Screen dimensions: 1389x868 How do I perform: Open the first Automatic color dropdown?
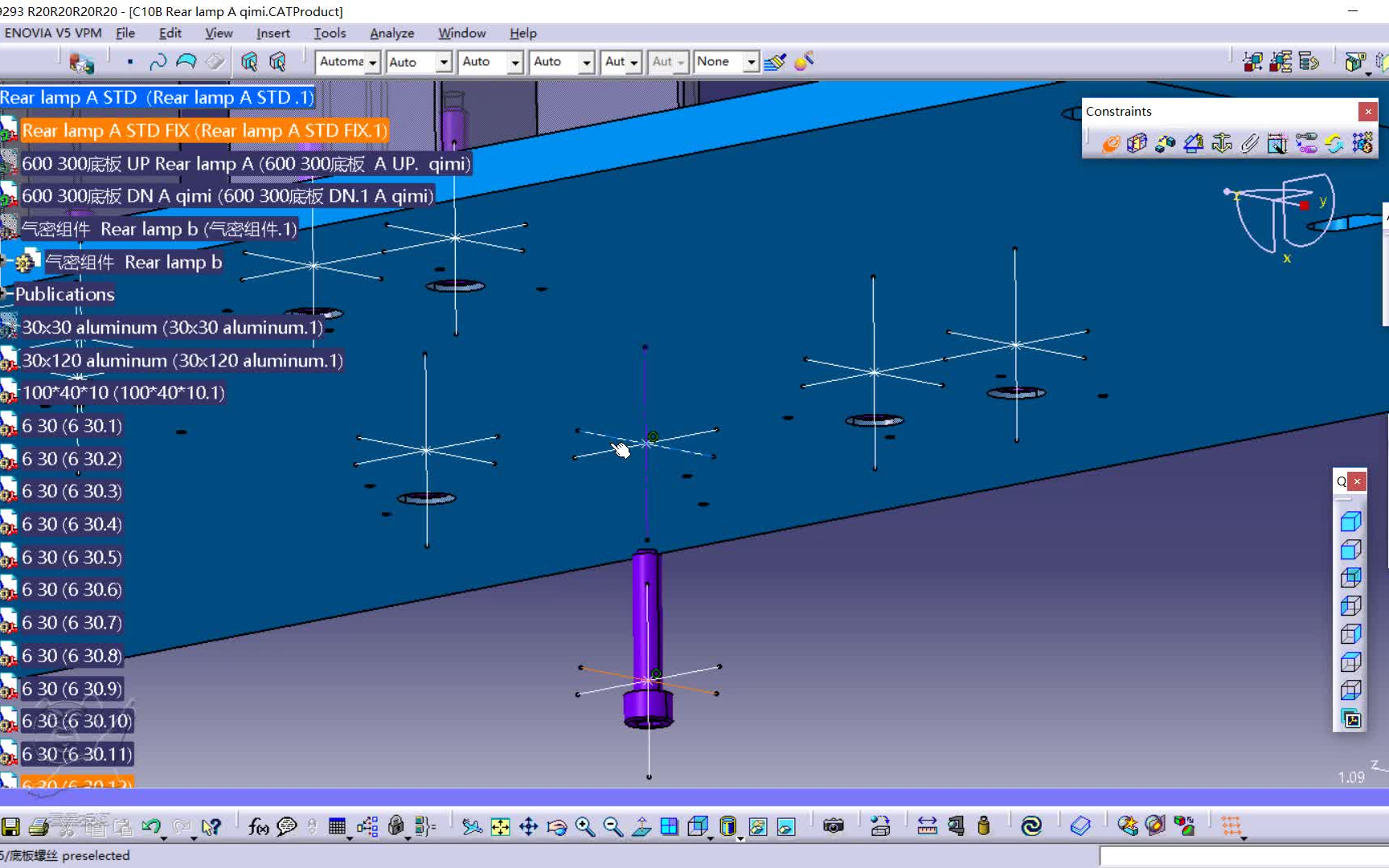372,62
